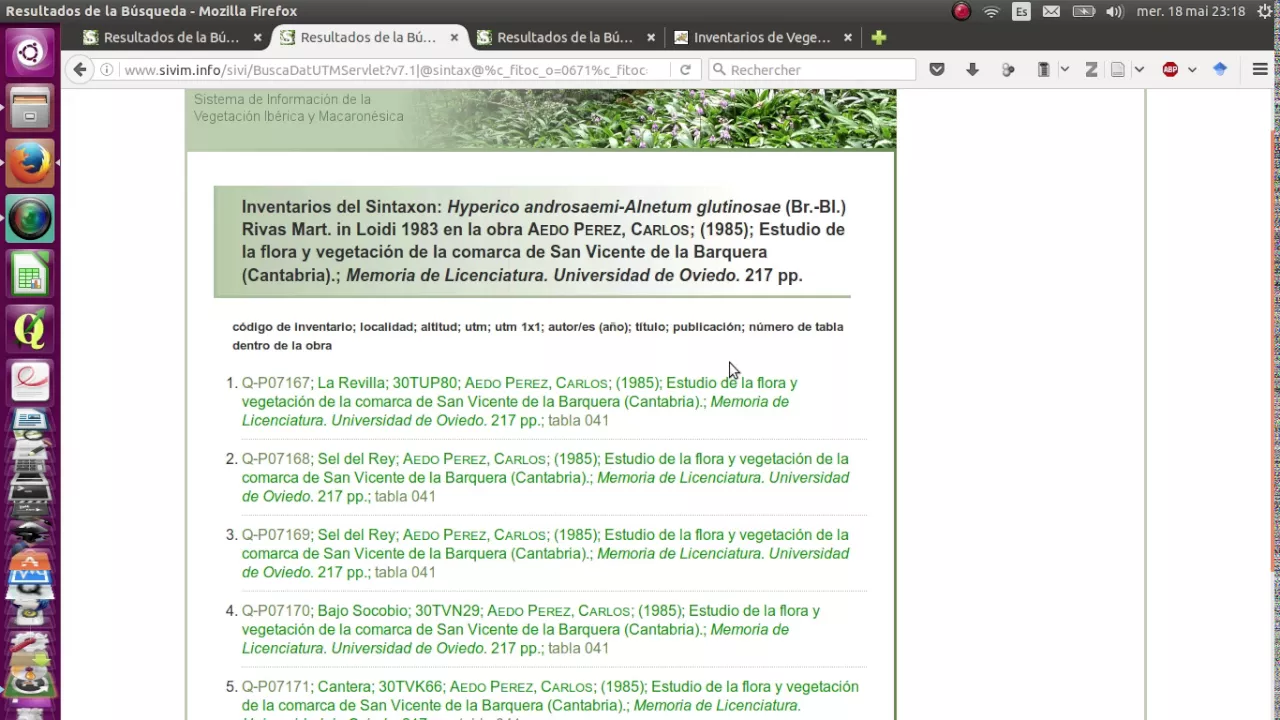Close the first Resultados de la Bú... tab
The image size is (1280, 720).
[x=257, y=37]
